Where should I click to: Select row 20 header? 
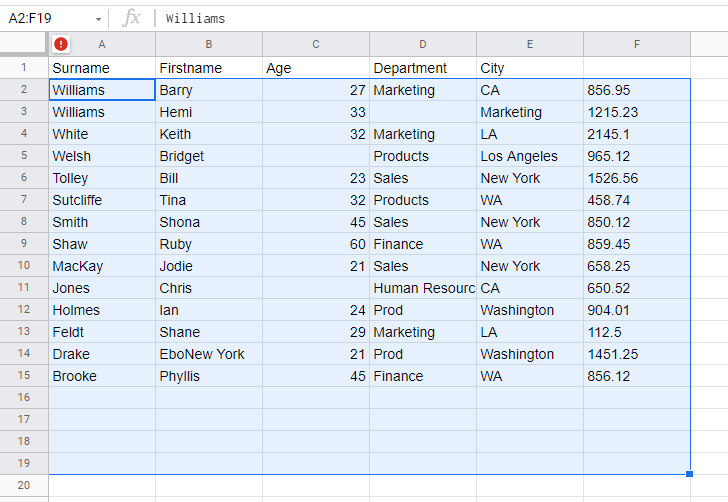pyautogui.click(x=24, y=485)
